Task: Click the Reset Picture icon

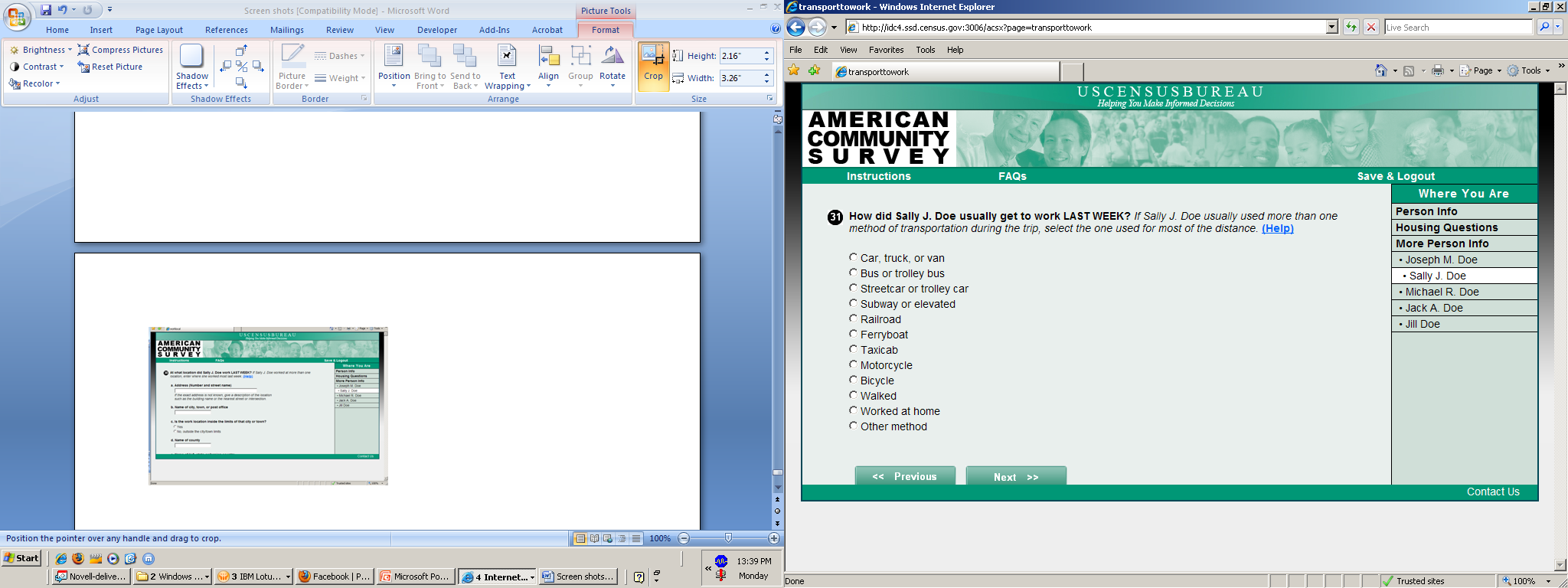Action: (84, 67)
